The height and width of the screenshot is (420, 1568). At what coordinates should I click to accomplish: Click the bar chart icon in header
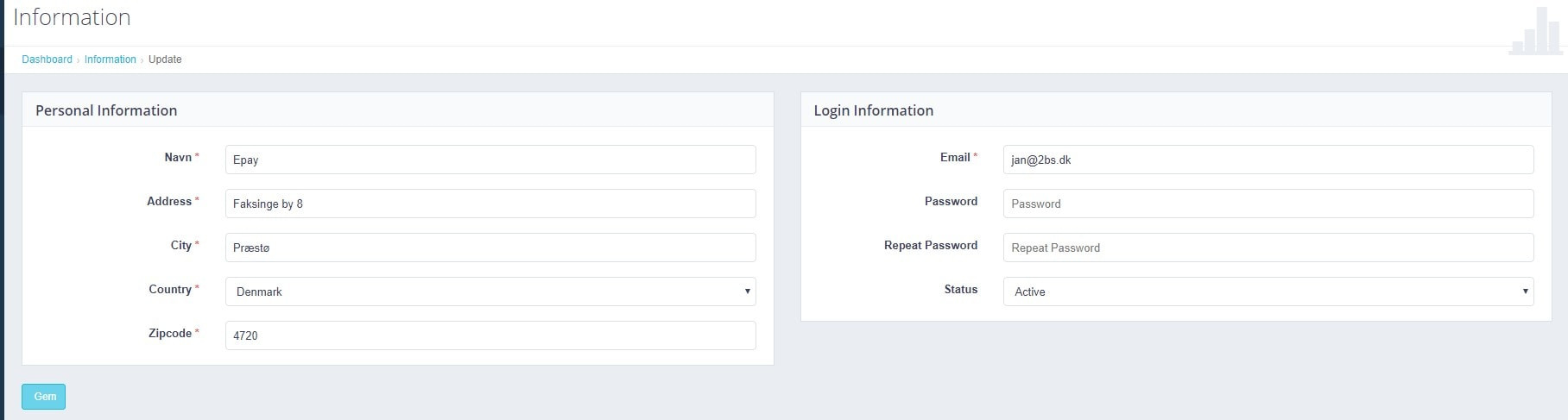point(1536,32)
